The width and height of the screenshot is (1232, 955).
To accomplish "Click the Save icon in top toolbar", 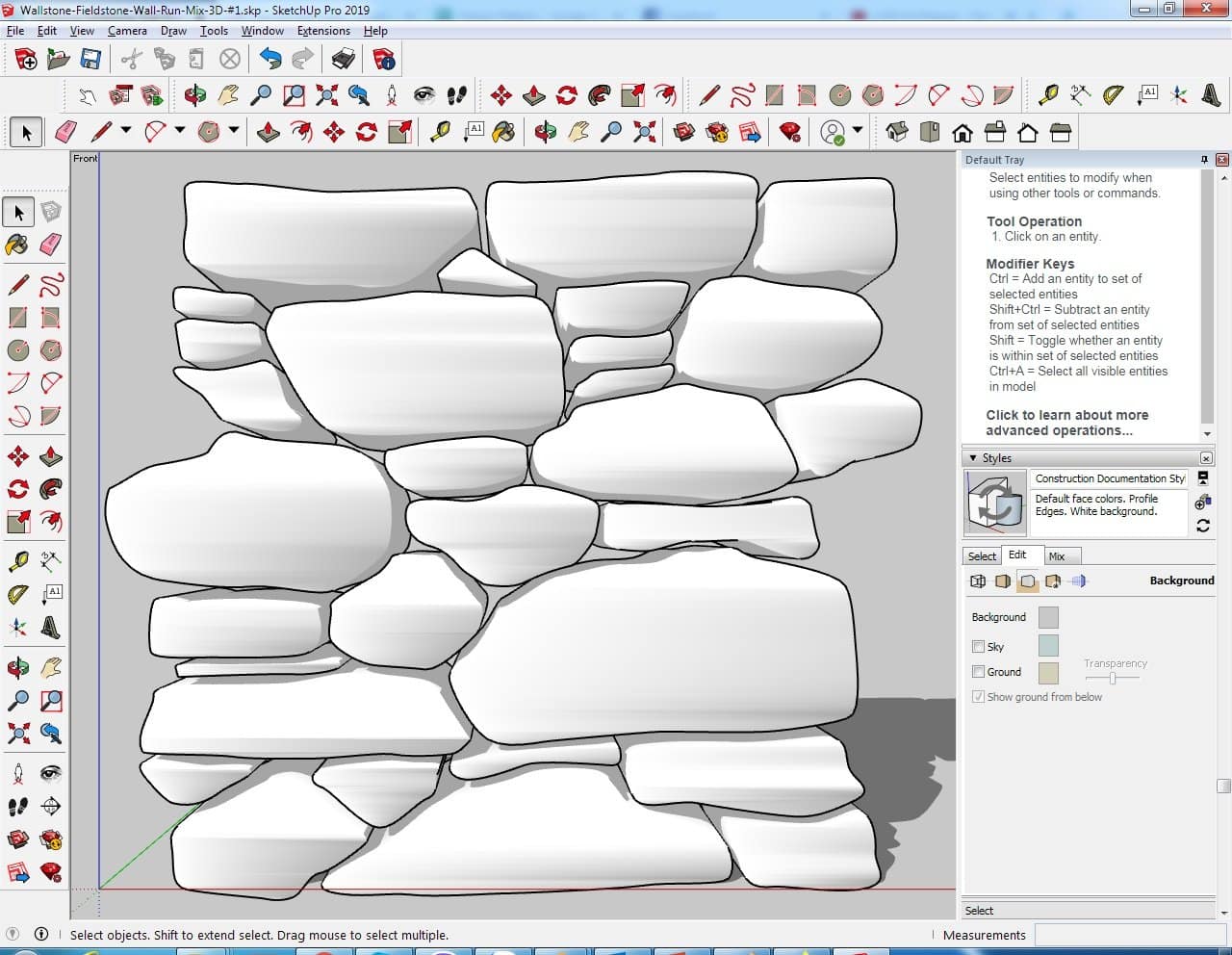I will (x=90, y=60).
